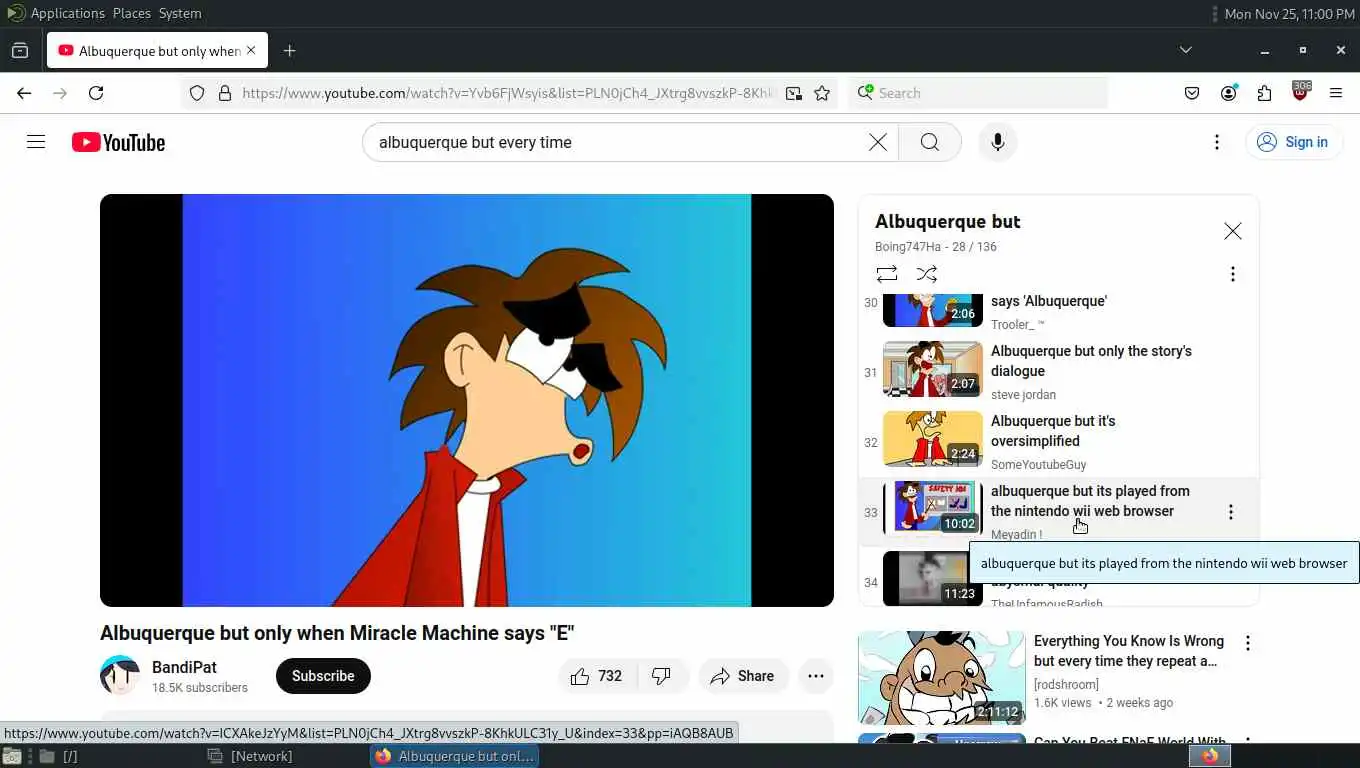Open BandiPat channel avatar
The image size is (1360, 768).
(x=120, y=676)
